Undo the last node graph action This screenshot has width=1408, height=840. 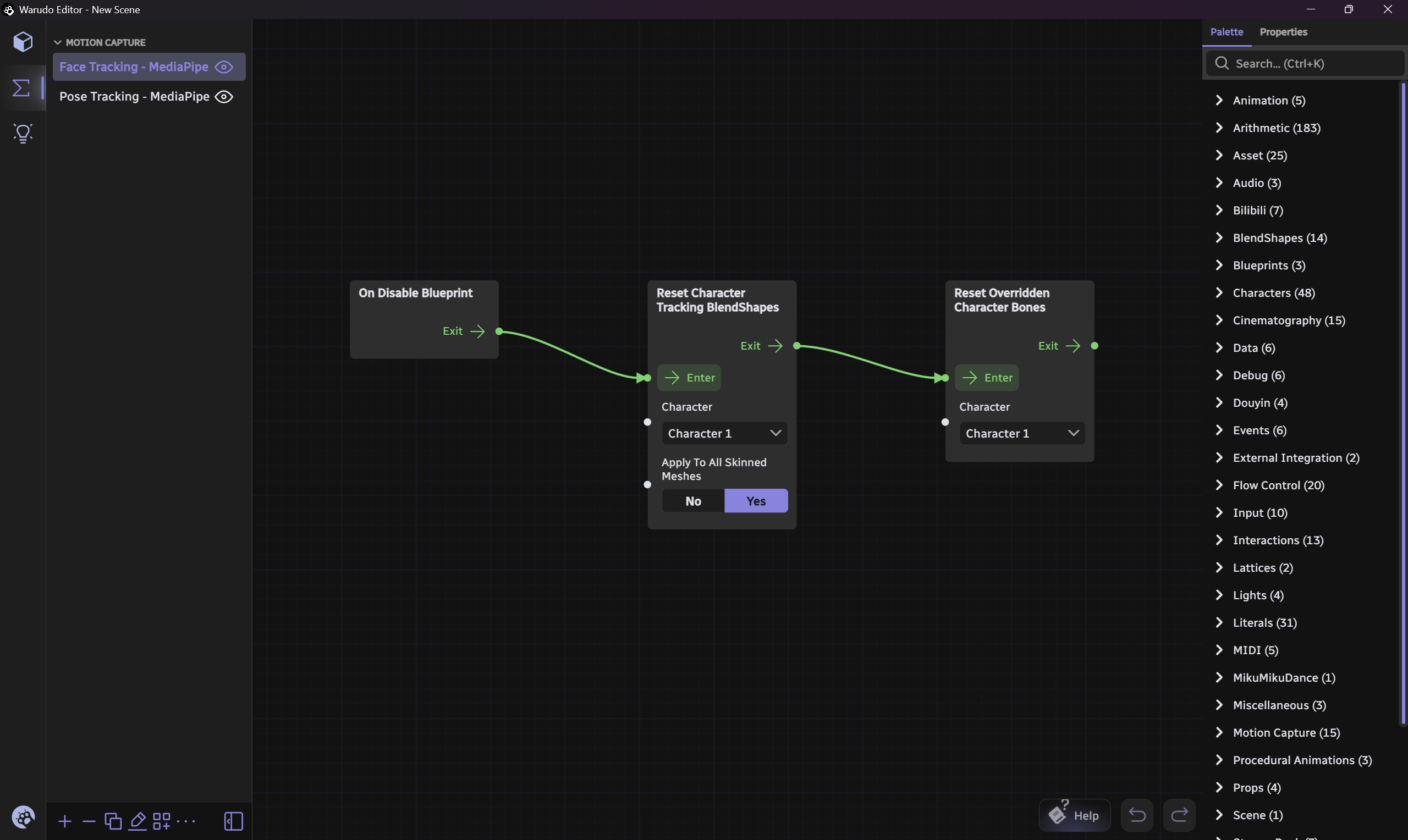click(1137, 815)
